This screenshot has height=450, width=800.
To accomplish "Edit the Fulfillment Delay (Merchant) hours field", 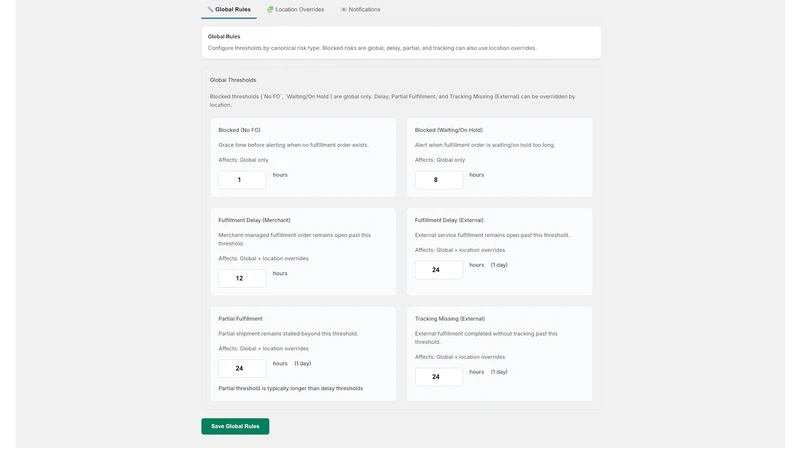I will click(x=242, y=278).
